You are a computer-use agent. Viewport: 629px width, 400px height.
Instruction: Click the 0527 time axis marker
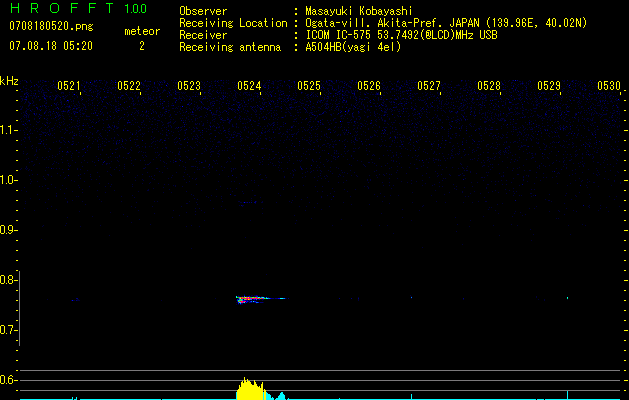click(x=429, y=86)
